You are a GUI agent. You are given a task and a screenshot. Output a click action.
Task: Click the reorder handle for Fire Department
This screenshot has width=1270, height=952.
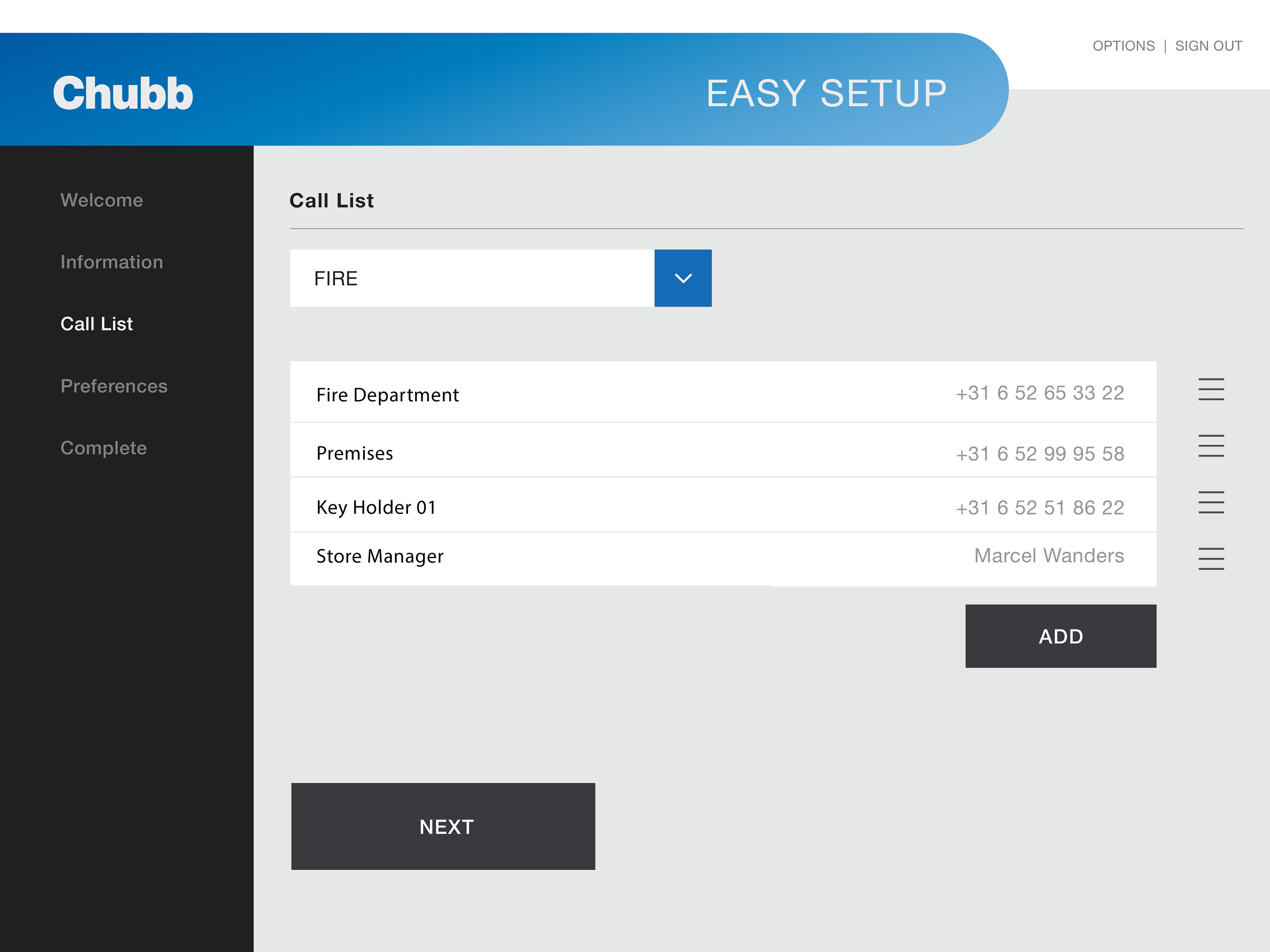coord(1211,389)
